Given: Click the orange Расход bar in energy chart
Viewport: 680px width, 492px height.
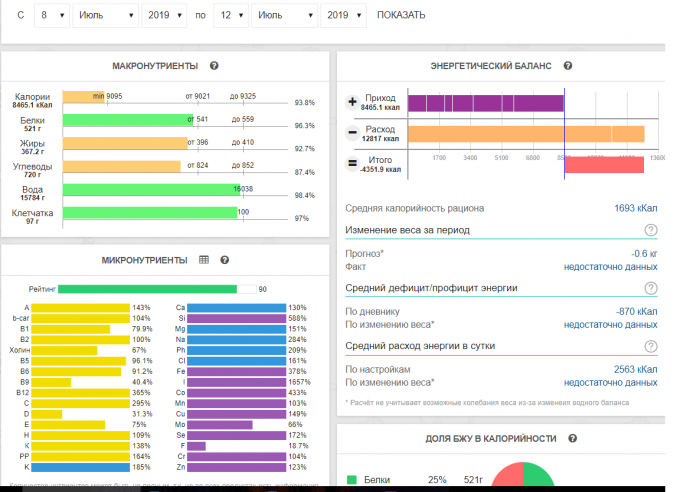Looking at the screenshot, I should [x=525, y=133].
